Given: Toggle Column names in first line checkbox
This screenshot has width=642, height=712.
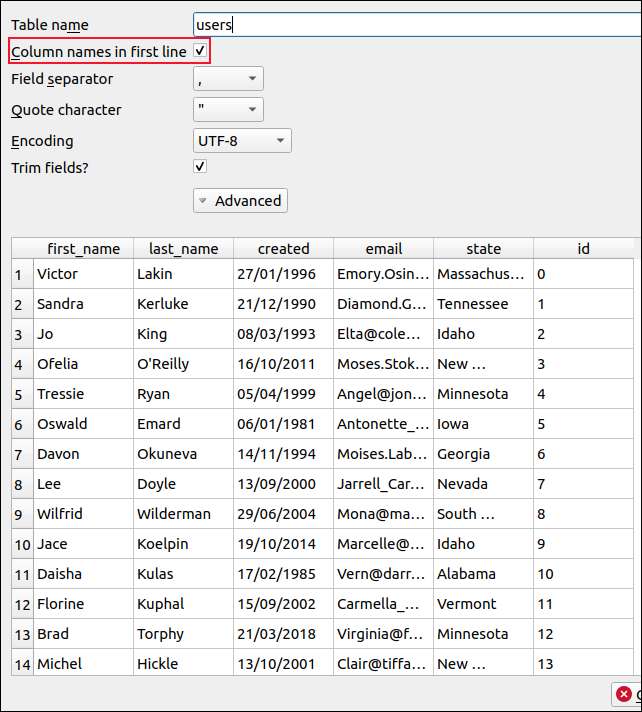Looking at the screenshot, I should (200, 50).
